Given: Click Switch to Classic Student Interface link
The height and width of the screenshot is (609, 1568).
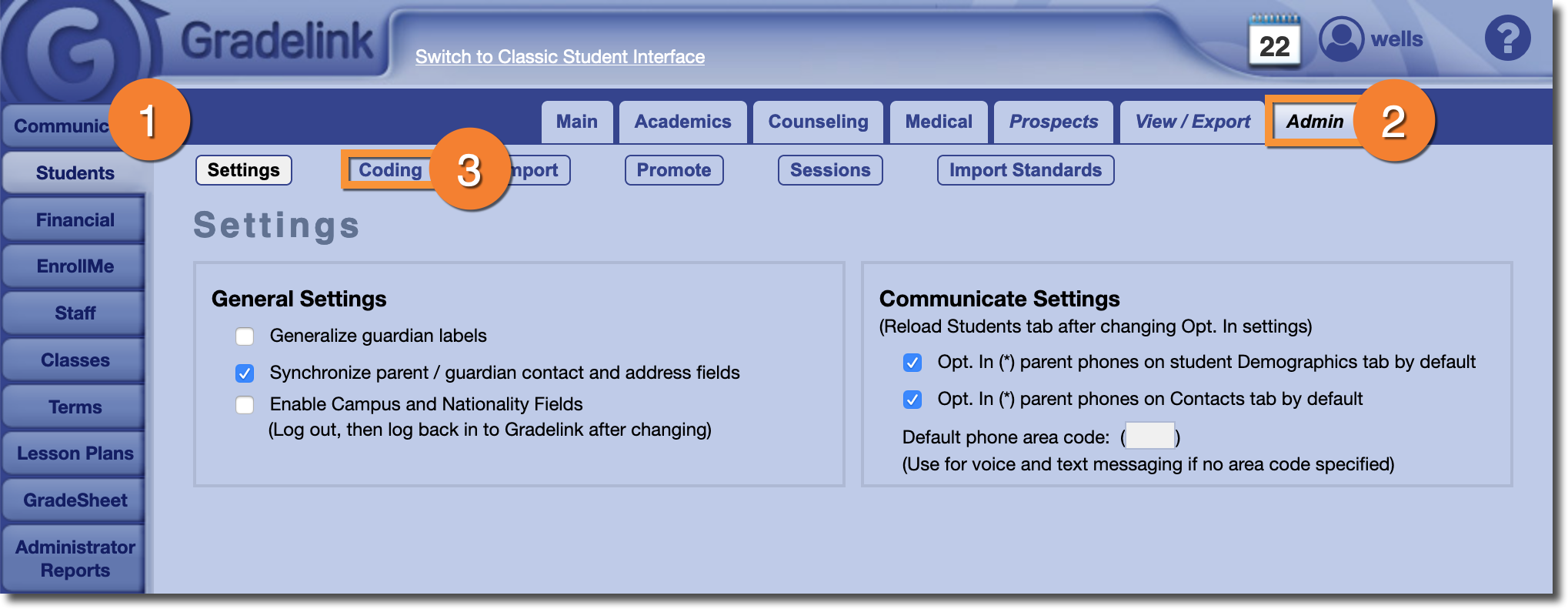Looking at the screenshot, I should pos(559,57).
